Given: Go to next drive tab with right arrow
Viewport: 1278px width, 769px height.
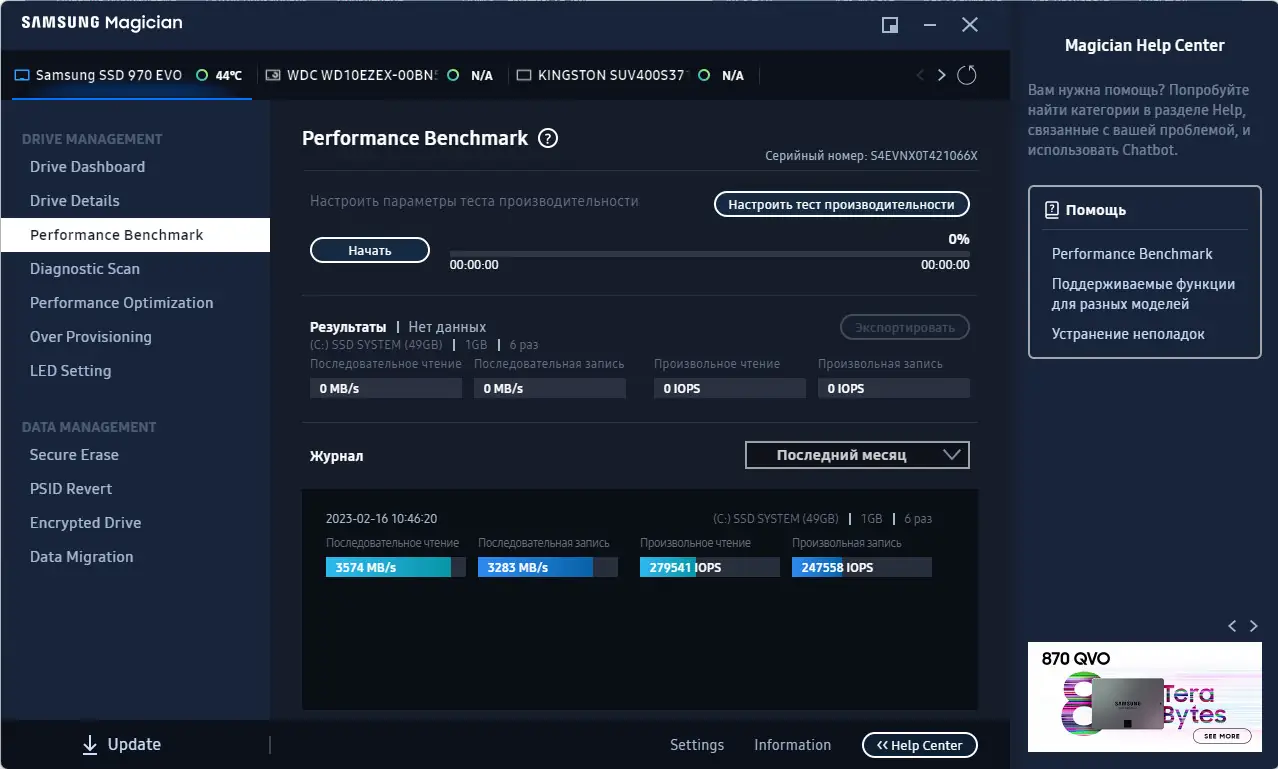Looking at the screenshot, I should pyautogui.click(x=941, y=75).
